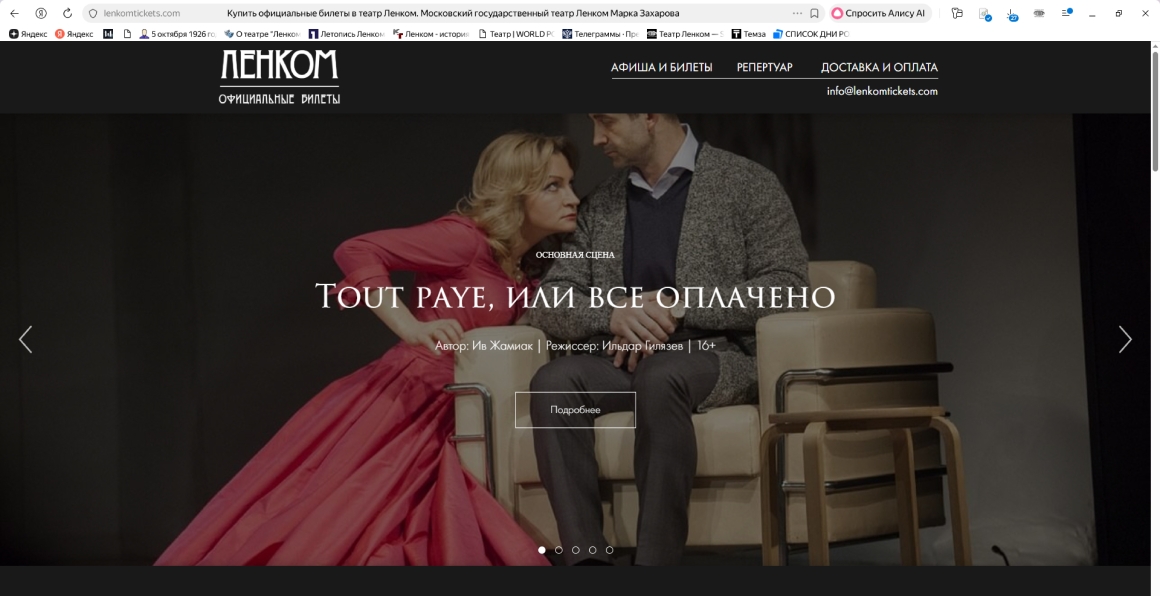
Task: Open the Yandex Browser main menu
Action: tap(1066, 13)
